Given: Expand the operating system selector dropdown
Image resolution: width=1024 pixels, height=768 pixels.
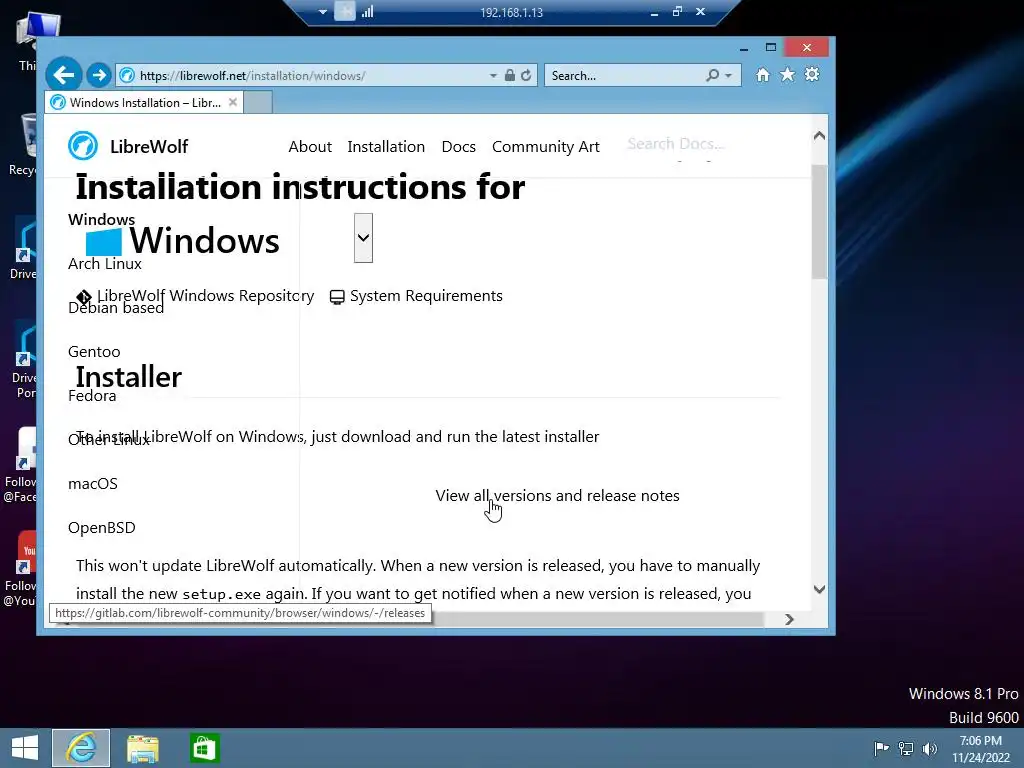Looking at the screenshot, I should click(363, 238).
